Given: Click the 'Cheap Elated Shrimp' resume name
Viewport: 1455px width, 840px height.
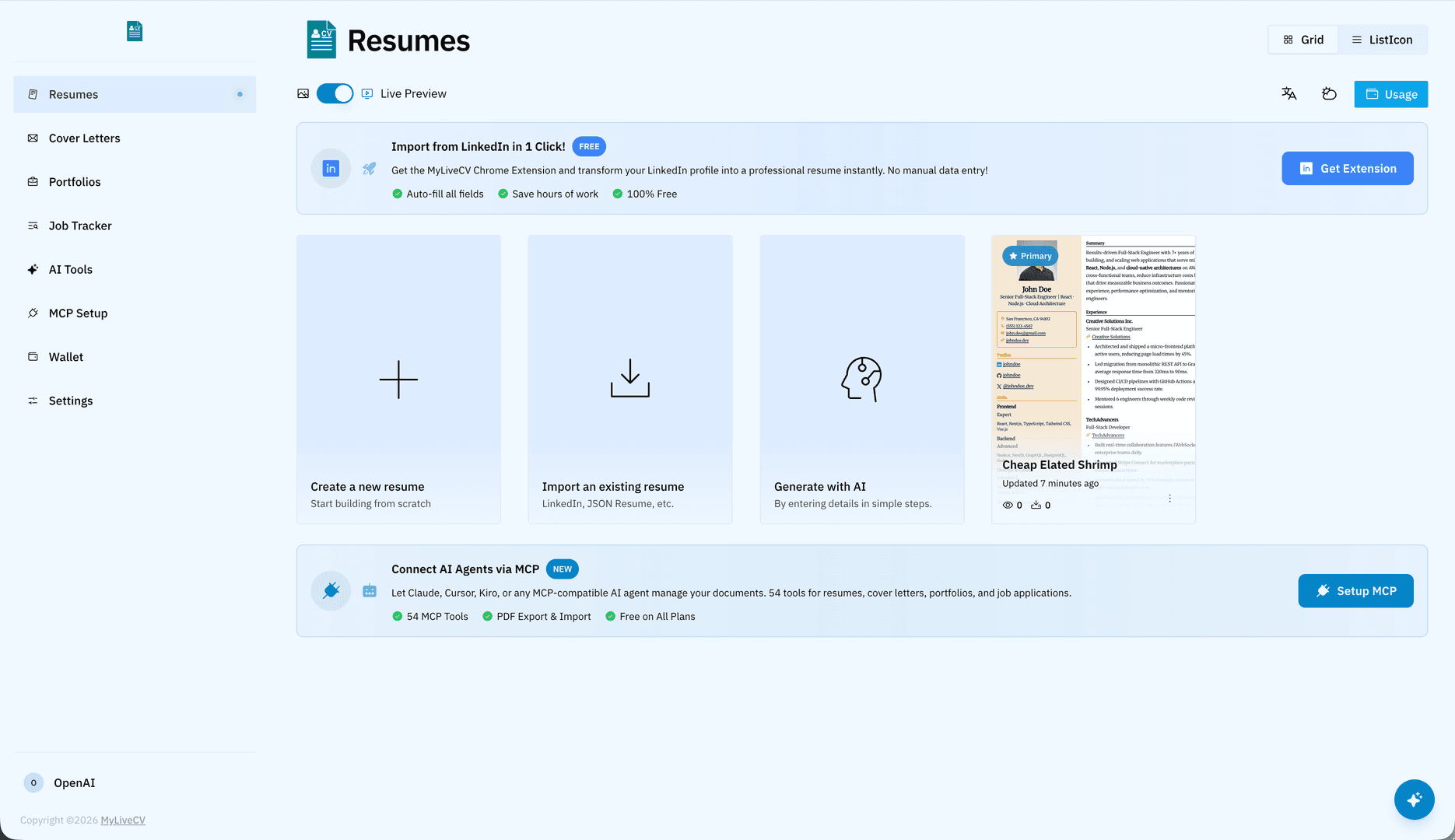Looking at the screenshot, I should [x=1060, y=464].
